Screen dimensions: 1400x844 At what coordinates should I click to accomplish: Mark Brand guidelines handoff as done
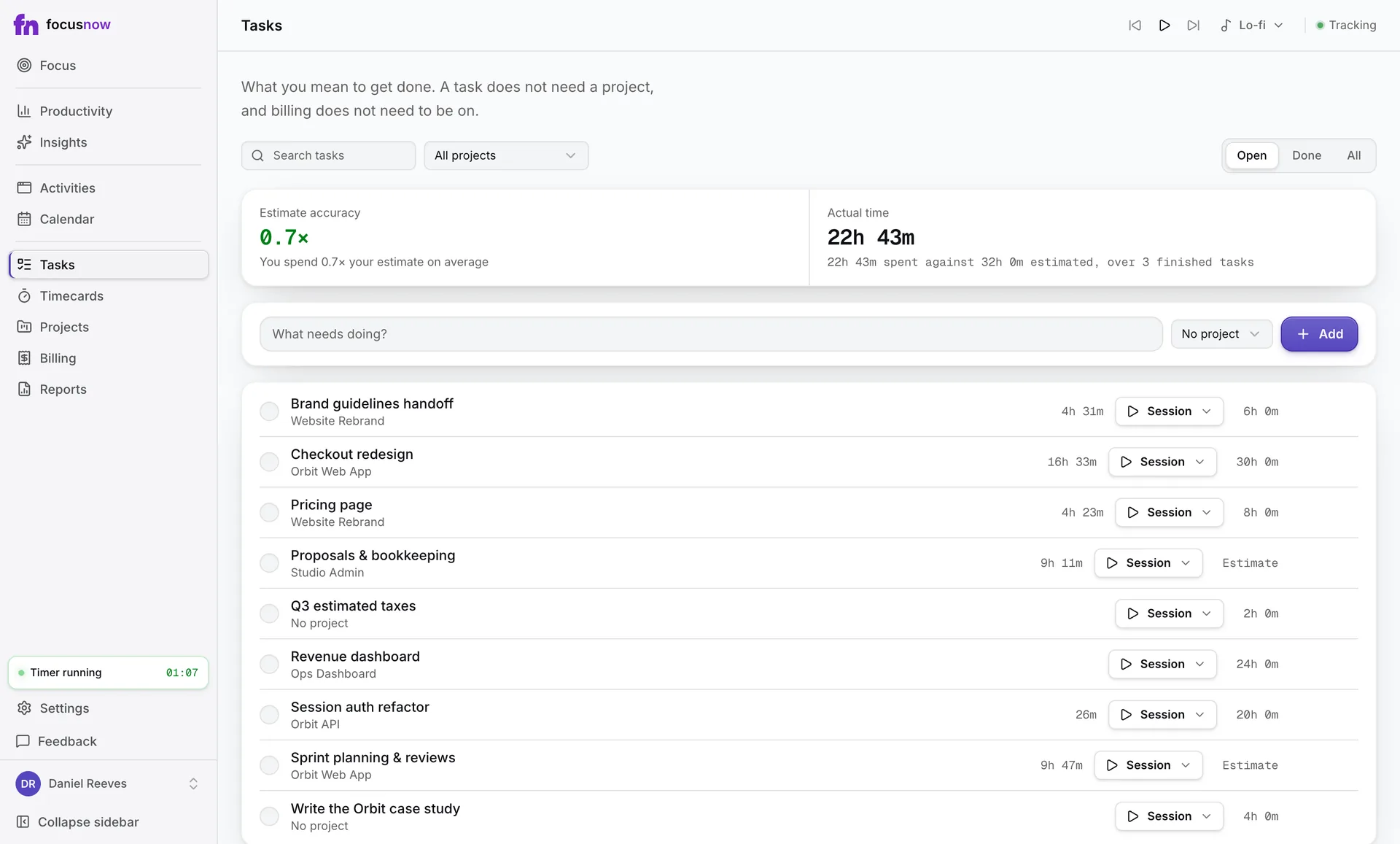pyautogui.click(x=269, y=411)
